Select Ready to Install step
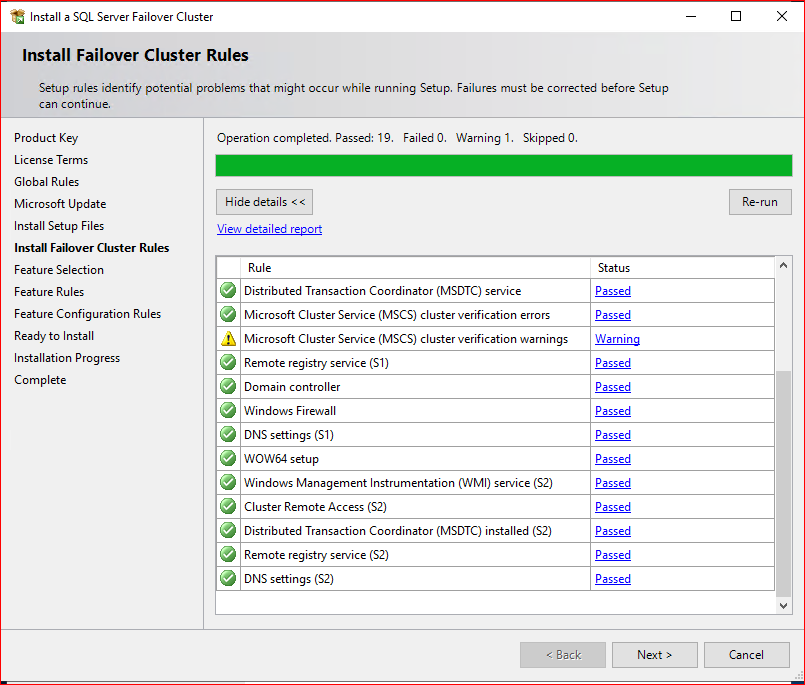Viewport: 805px width, 685px height. pyautogui.click(x=54, y=336)
